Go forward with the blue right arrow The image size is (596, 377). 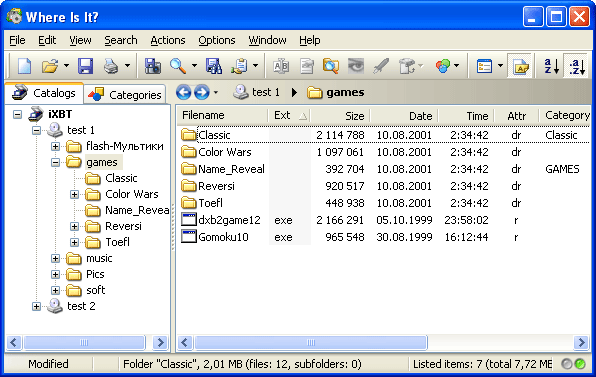click(202, 92)
